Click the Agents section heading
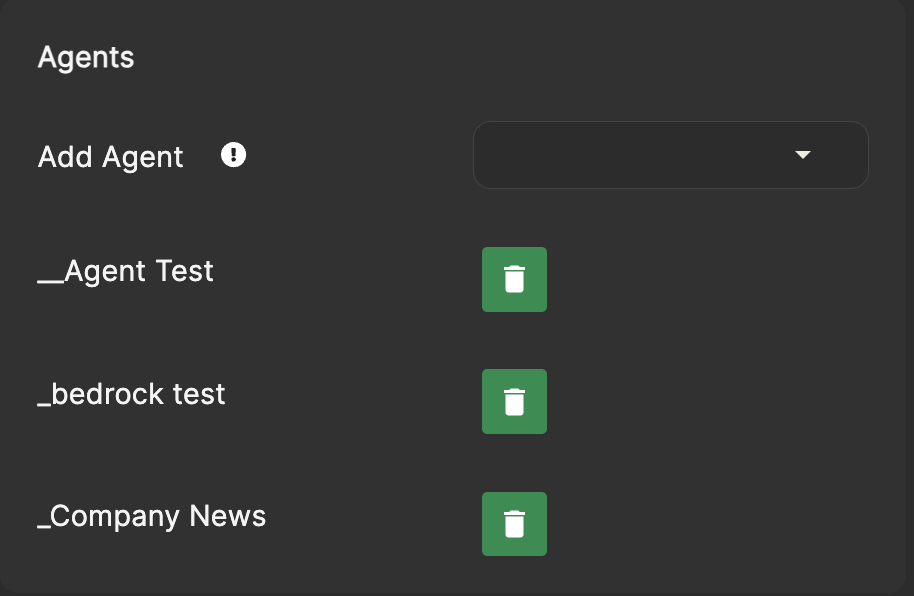 pos(86,58)
